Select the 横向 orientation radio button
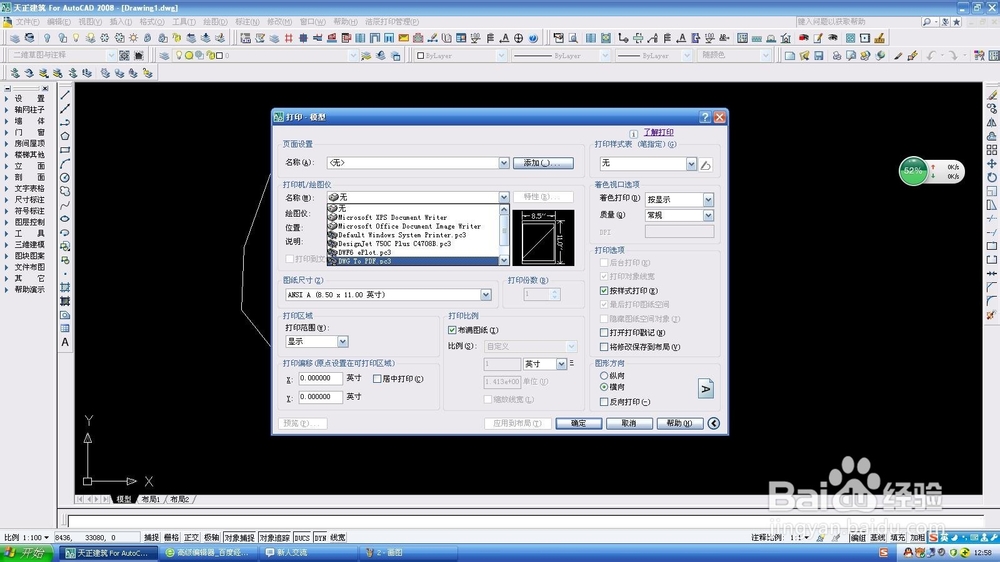Image resolution: width=1000 pixels, height=562 pixels. tap(604, 387)
